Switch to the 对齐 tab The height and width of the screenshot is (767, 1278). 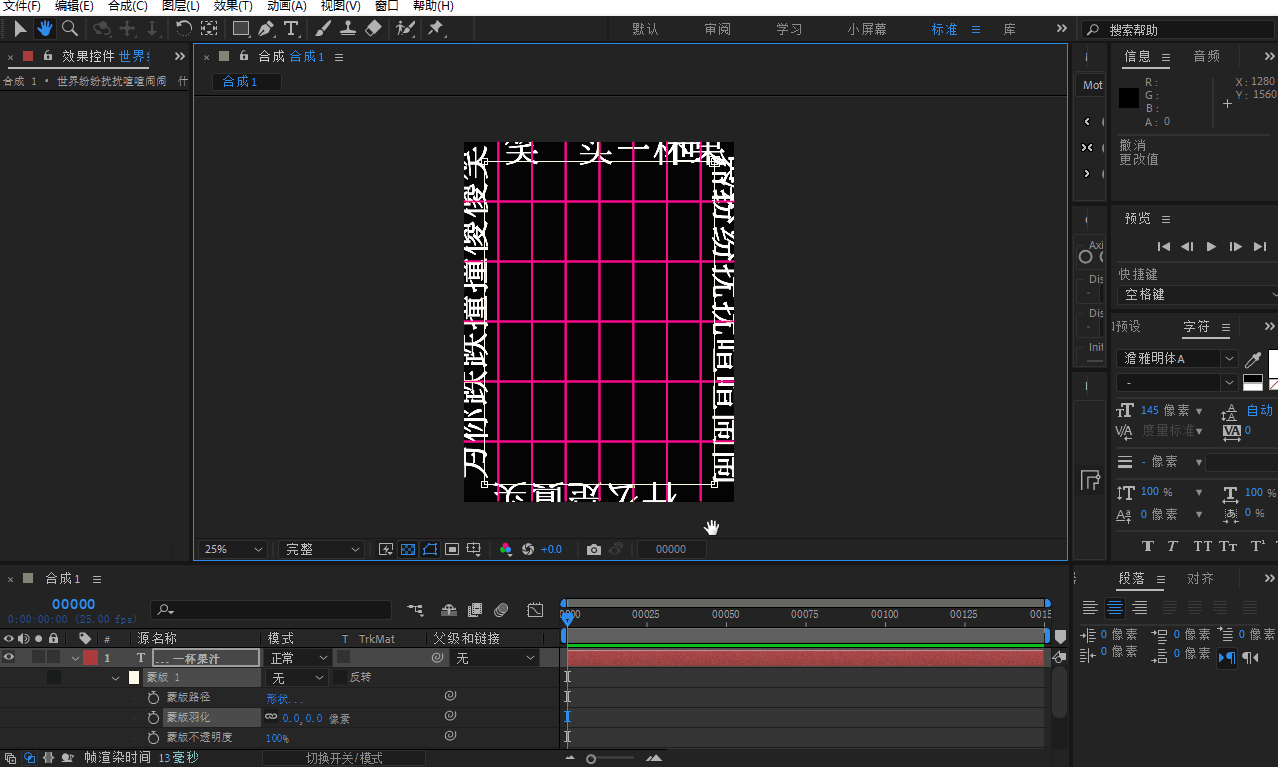coord(1200,579)
